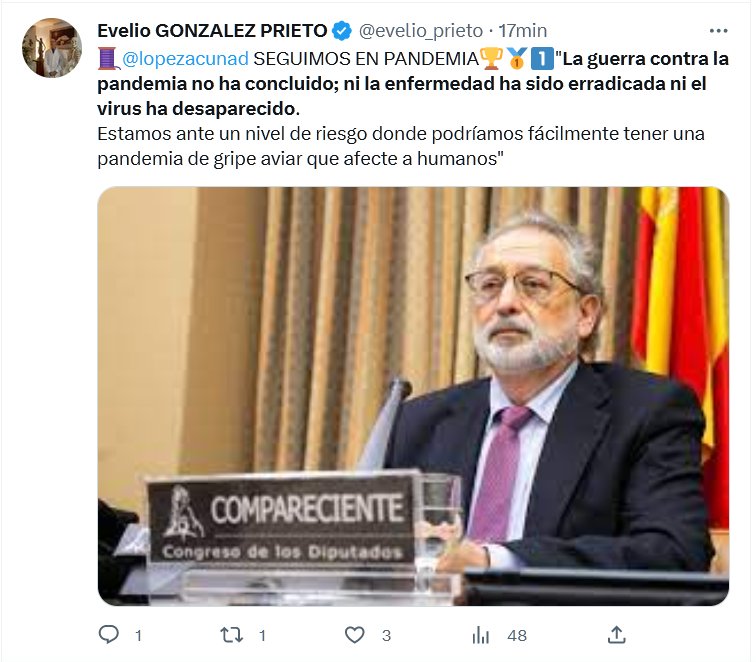The width and height of the screenshot is (756, 662).
Task: Like the tweet with the heart icon
Action: (x=354, y=635)
